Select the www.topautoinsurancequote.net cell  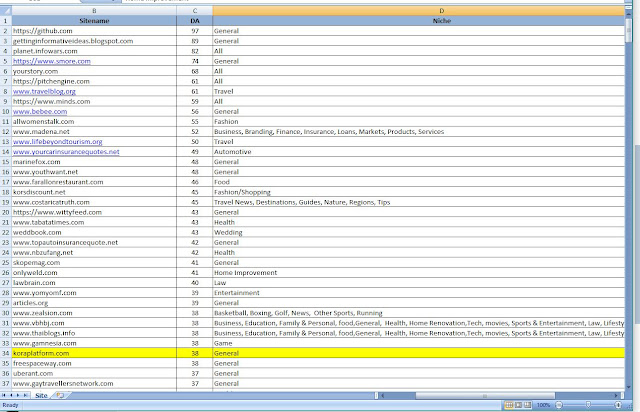(94, 242)
